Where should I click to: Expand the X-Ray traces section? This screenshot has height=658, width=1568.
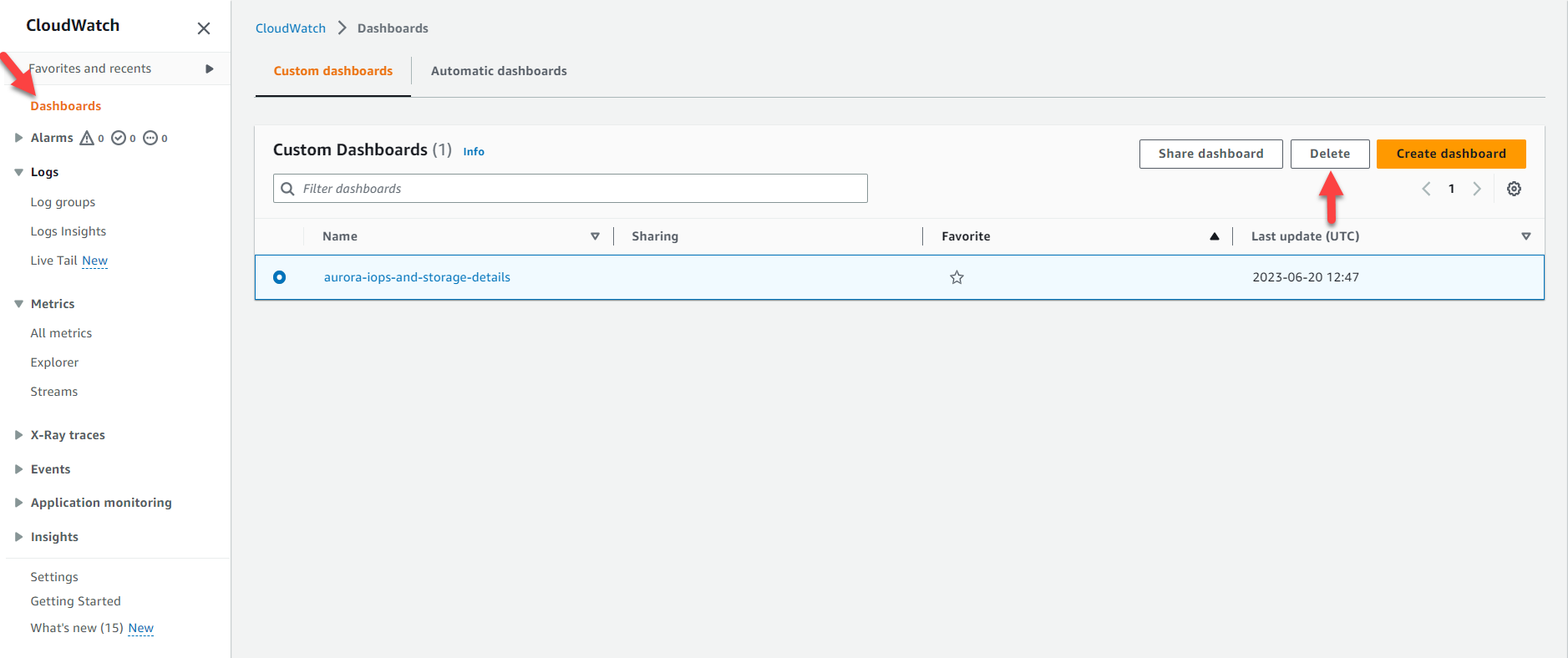[x=18, y=435]
